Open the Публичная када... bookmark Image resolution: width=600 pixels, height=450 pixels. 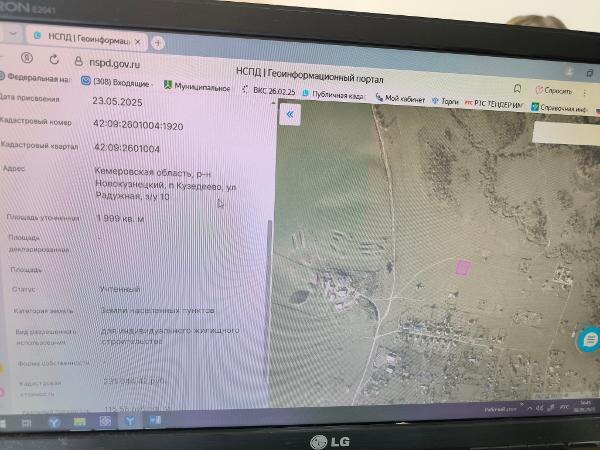pos(333,95)
